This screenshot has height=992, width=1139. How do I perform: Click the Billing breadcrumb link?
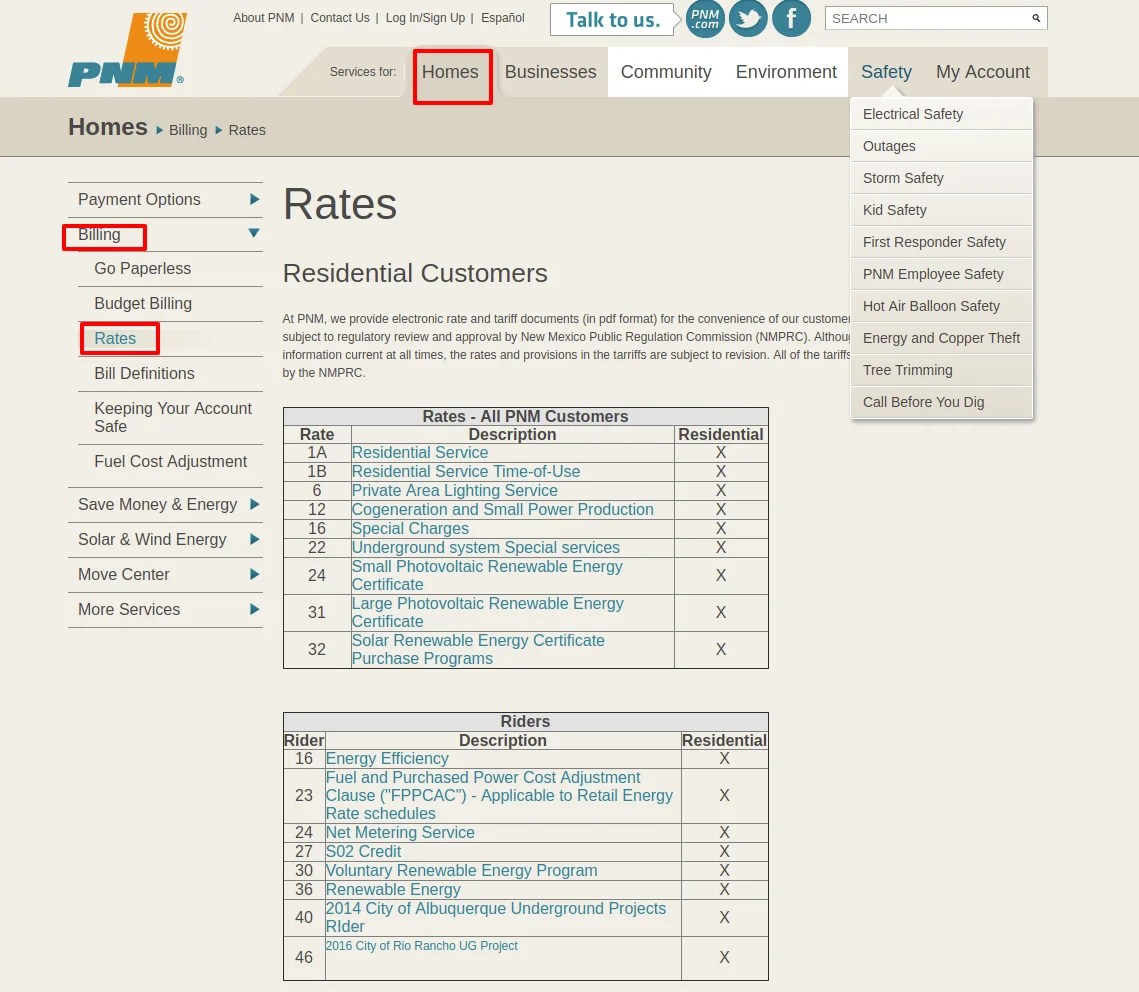click(188, 130)
